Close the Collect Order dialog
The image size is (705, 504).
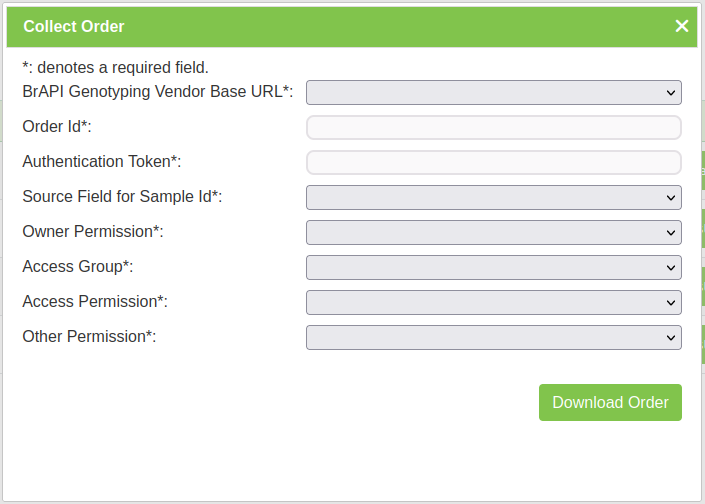tap(682, 26)
